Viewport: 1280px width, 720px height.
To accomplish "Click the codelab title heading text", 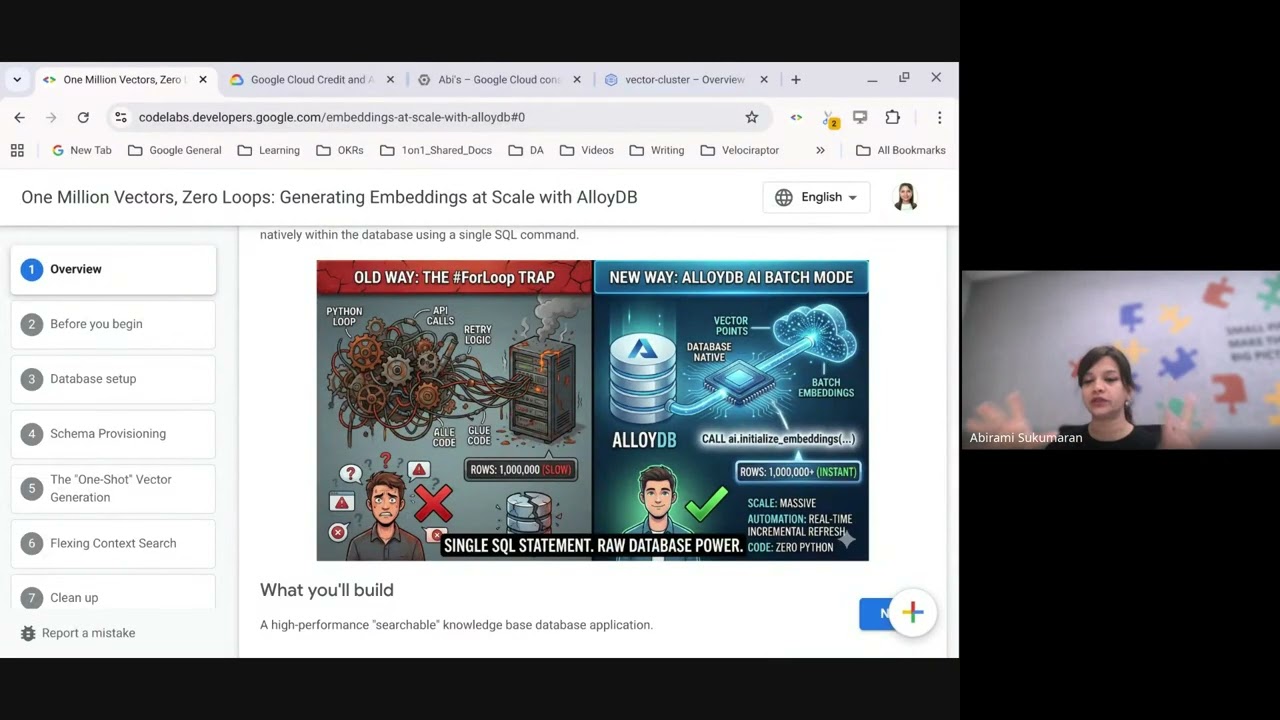I will click(329, 197).
